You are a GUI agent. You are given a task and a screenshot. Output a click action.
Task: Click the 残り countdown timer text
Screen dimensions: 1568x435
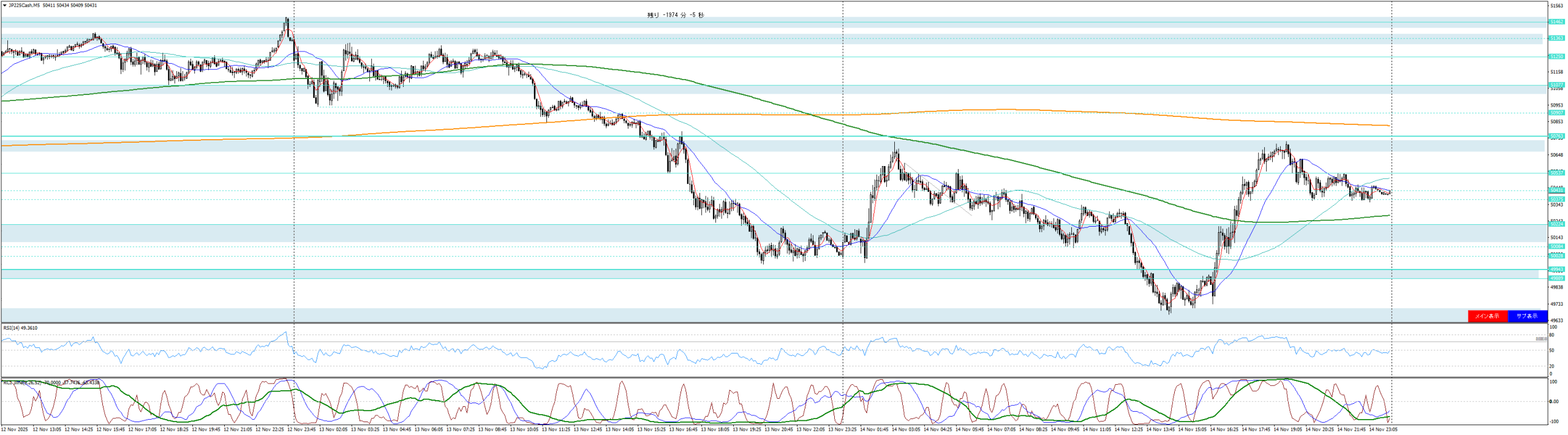[675, 15]
